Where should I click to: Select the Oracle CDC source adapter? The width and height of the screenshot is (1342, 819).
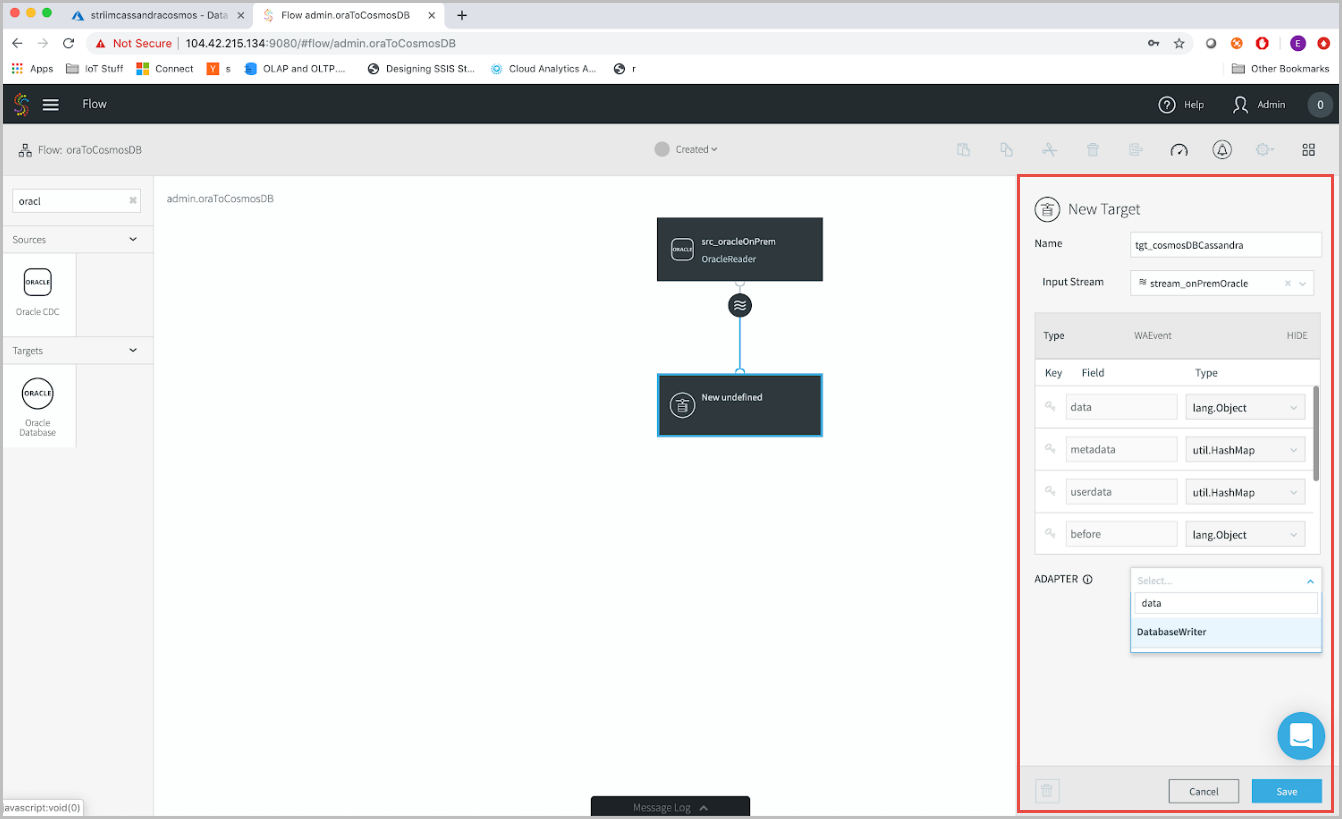tap(38, 293)
